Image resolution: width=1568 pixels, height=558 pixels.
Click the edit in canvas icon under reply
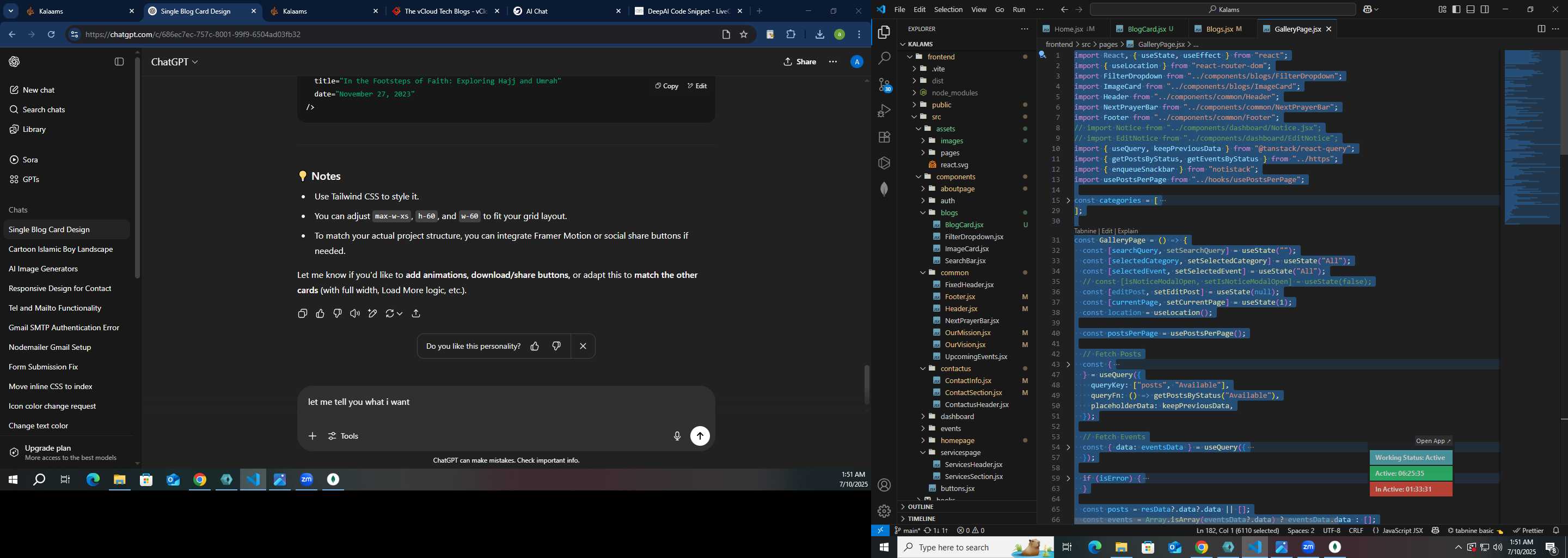372,313
